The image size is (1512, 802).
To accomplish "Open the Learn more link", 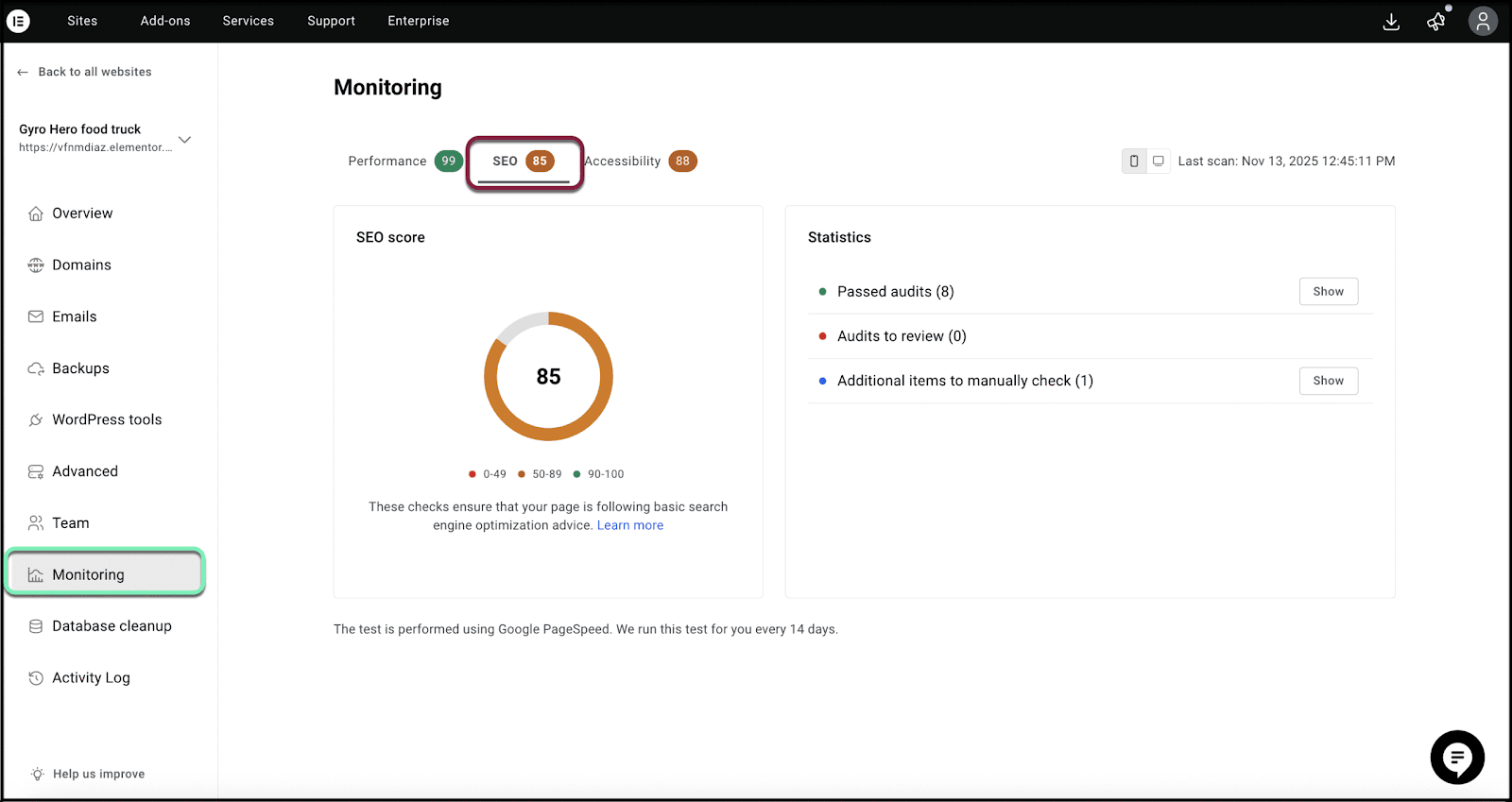I will click(x=629, y=525).
